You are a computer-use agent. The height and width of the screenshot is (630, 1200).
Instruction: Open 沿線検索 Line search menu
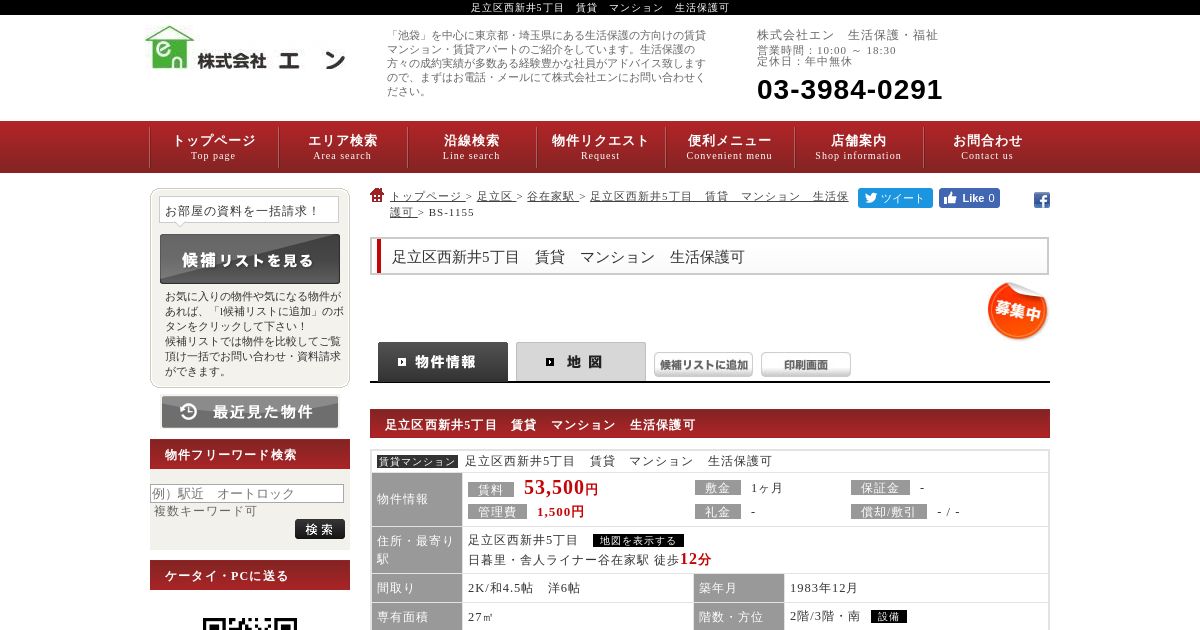tap(472, 147)
